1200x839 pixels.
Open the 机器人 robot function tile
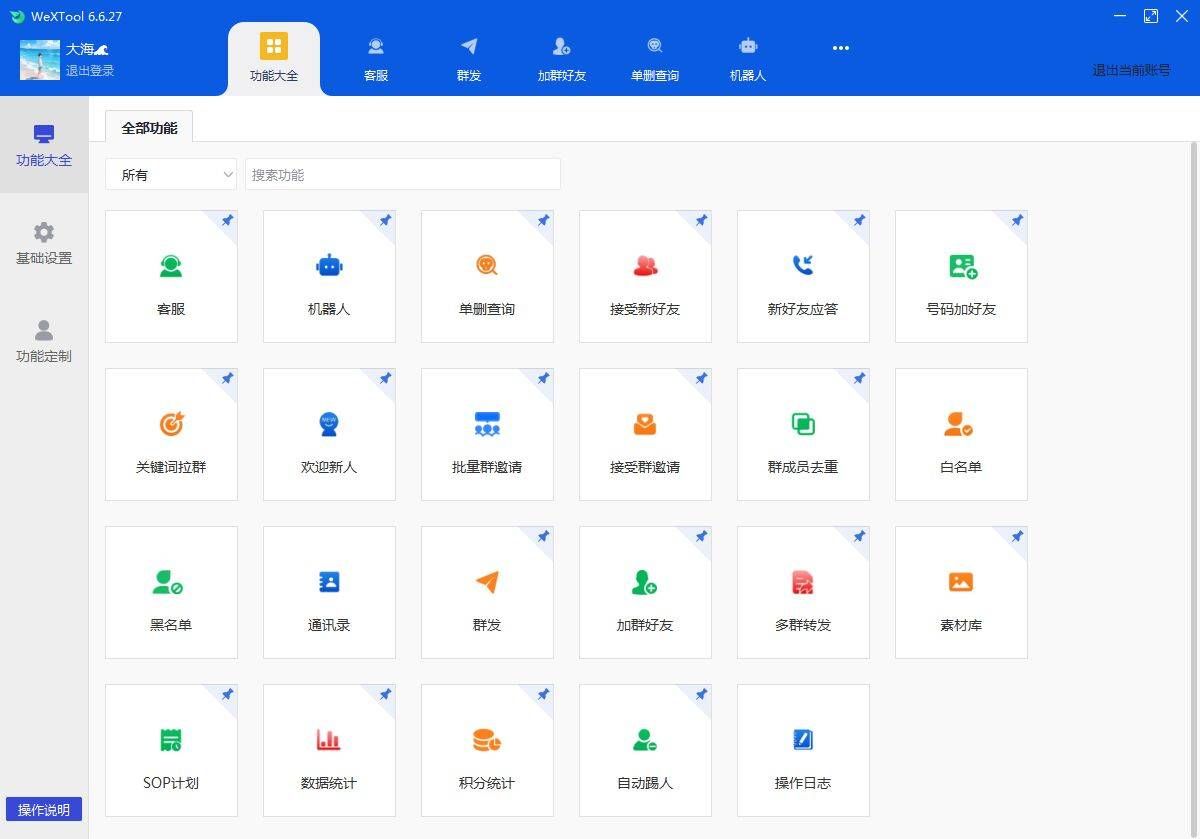pyautogui.click(x=329, y=277)
